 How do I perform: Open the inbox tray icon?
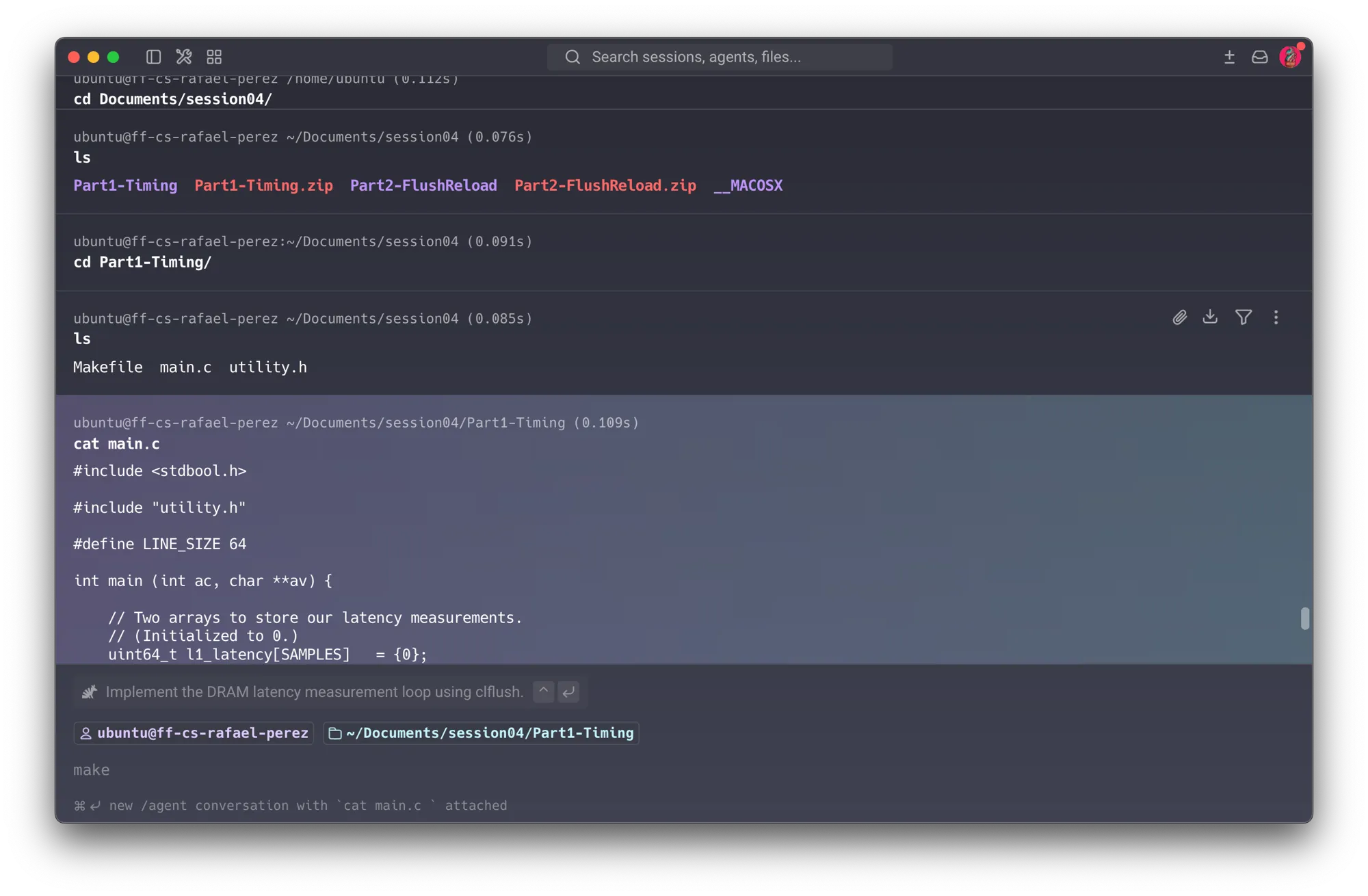(1259, 57)
